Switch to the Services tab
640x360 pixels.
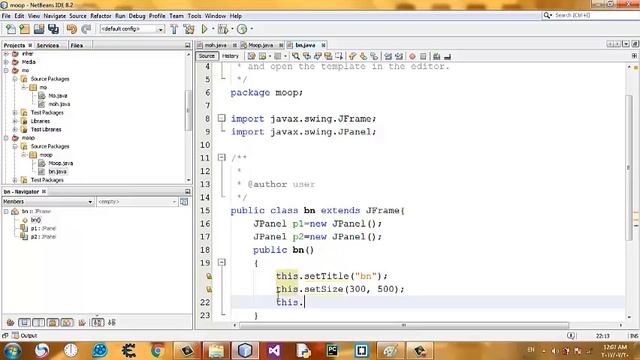click(48, 45)
